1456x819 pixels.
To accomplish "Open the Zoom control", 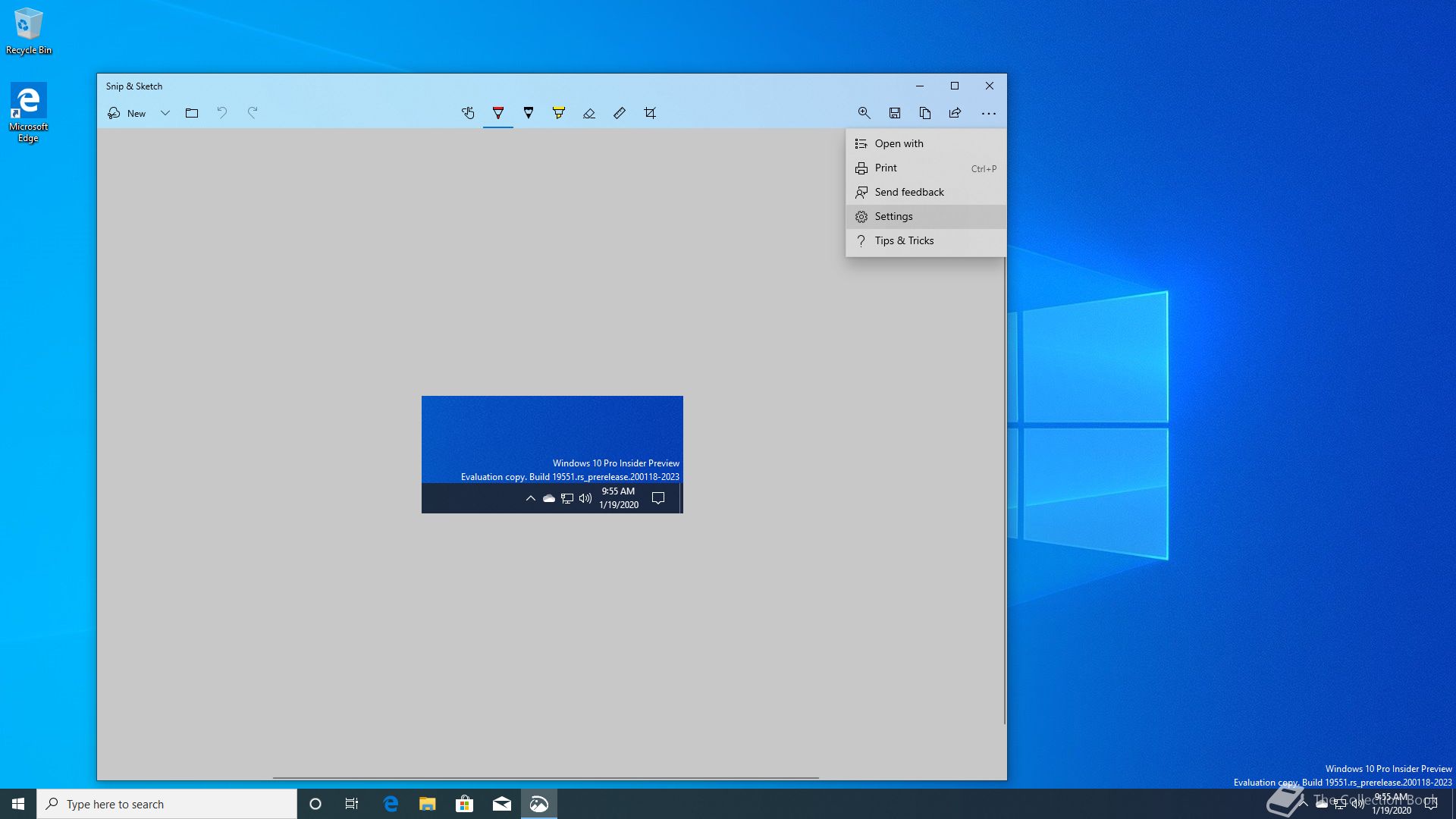I will coord(864,113).
